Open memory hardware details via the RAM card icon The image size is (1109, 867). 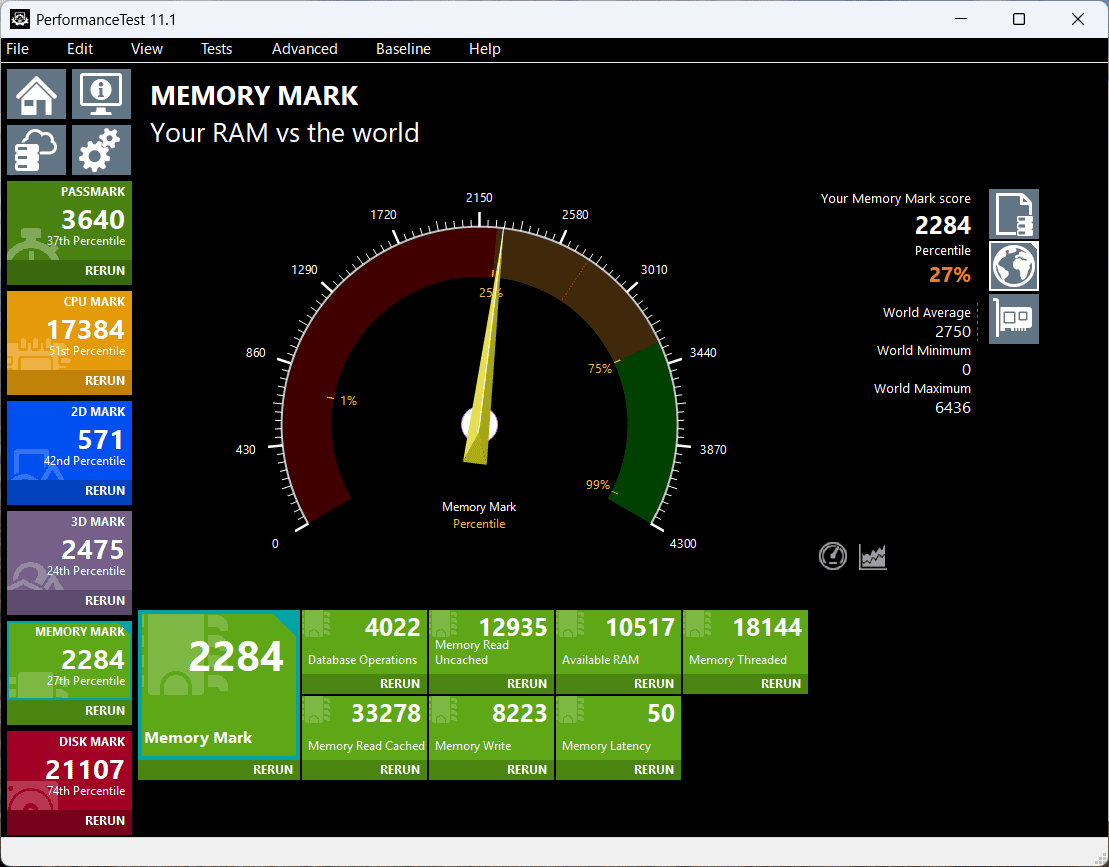(x=1013, y=318)
